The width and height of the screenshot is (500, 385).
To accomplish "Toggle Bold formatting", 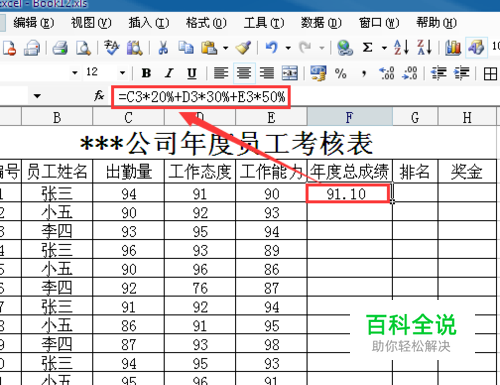I will pyautogui.click(x=146, y=73).
